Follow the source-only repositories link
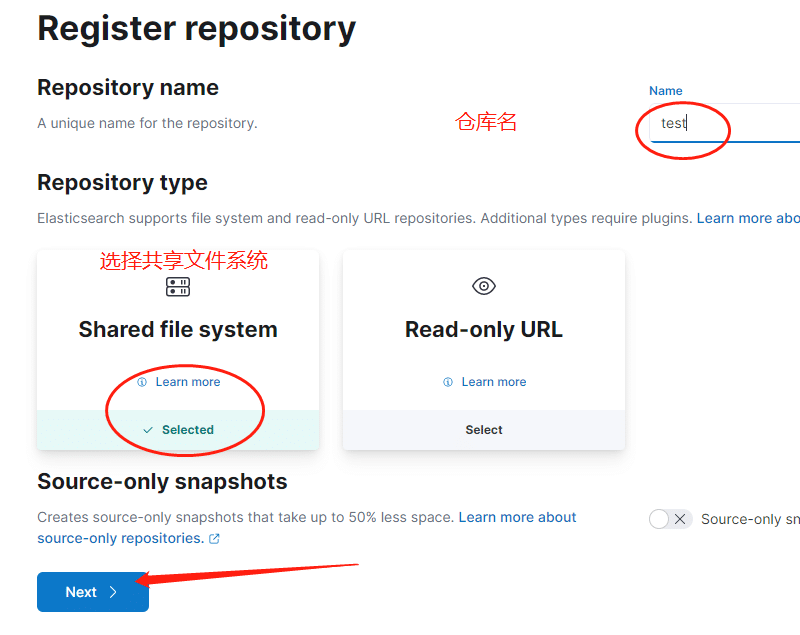The height and width of the screenshot is (635, 800). [118, 537]
